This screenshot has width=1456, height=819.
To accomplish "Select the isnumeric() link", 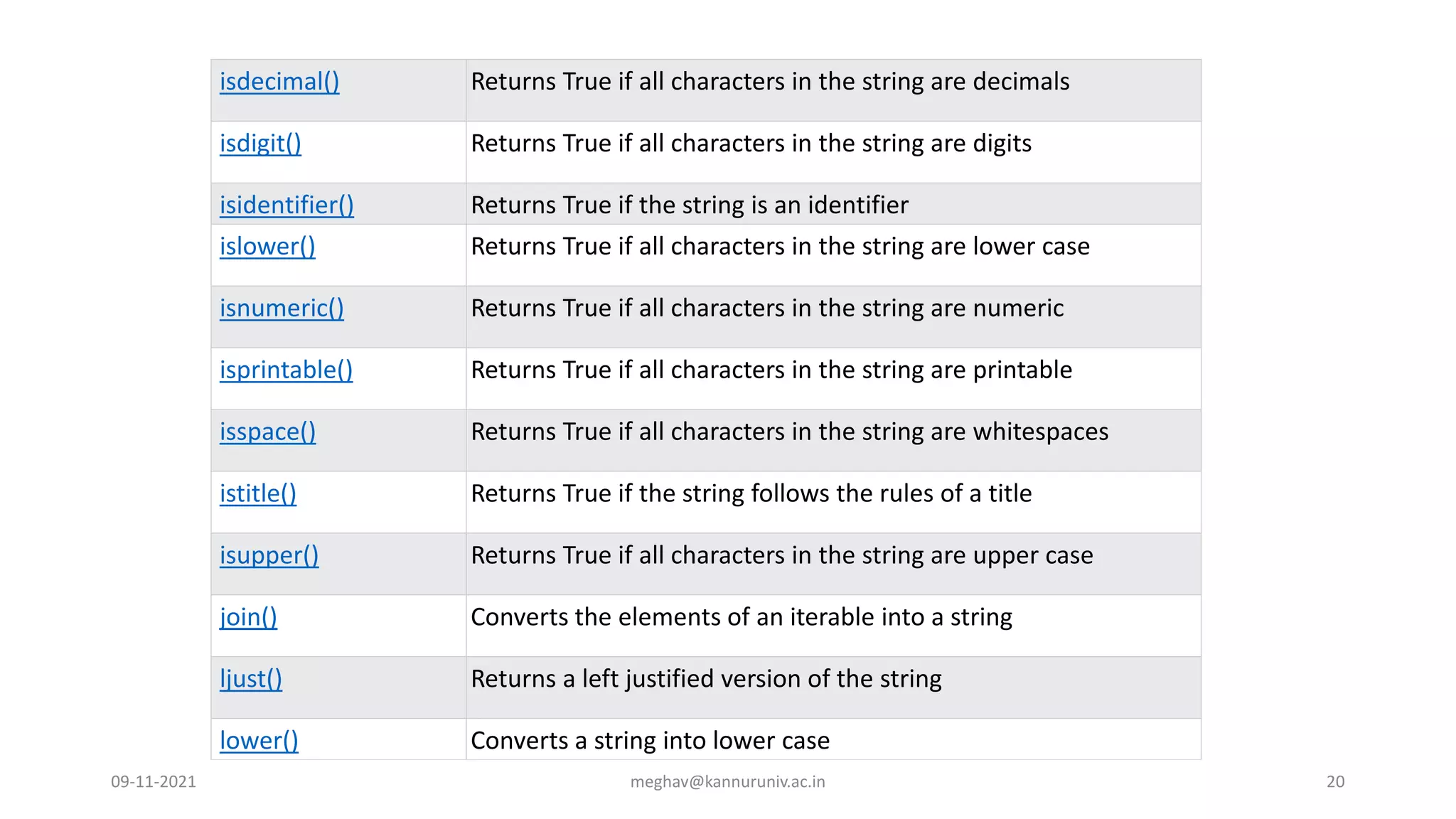I will 282,309.
